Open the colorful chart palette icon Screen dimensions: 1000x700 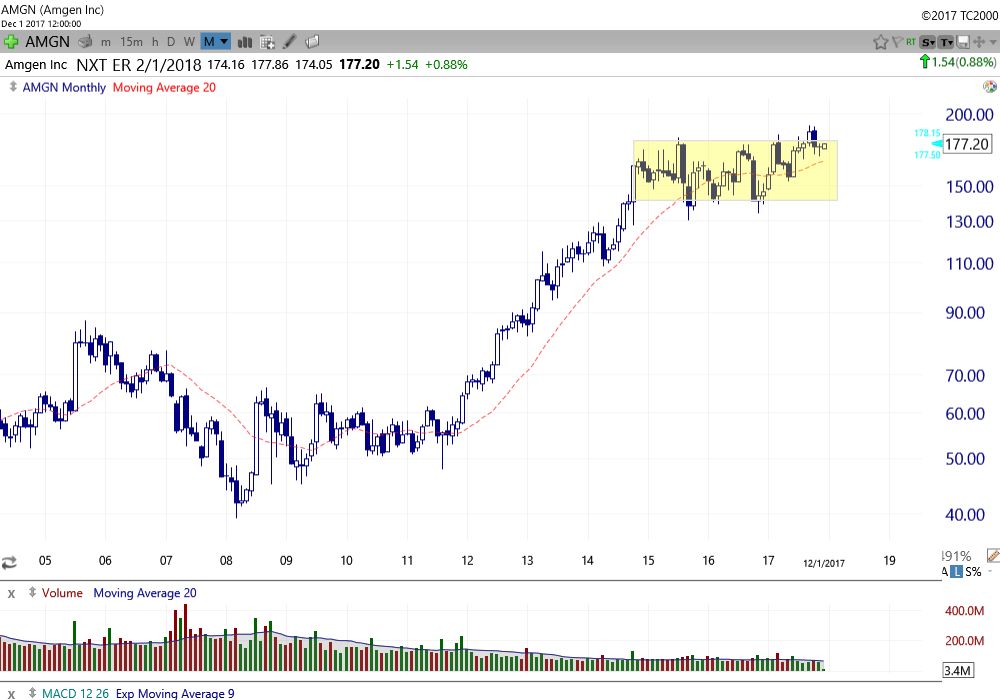[989, 87]
